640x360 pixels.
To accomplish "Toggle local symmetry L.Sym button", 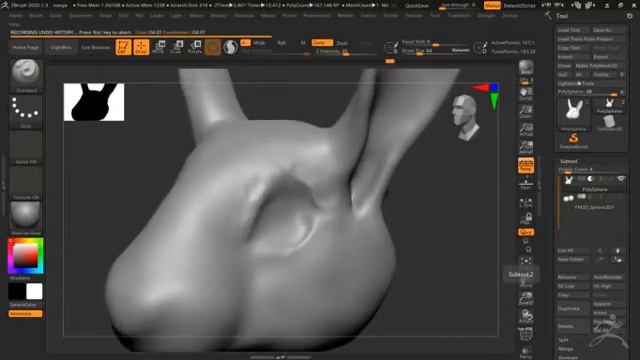I will (x=526, y=202).
